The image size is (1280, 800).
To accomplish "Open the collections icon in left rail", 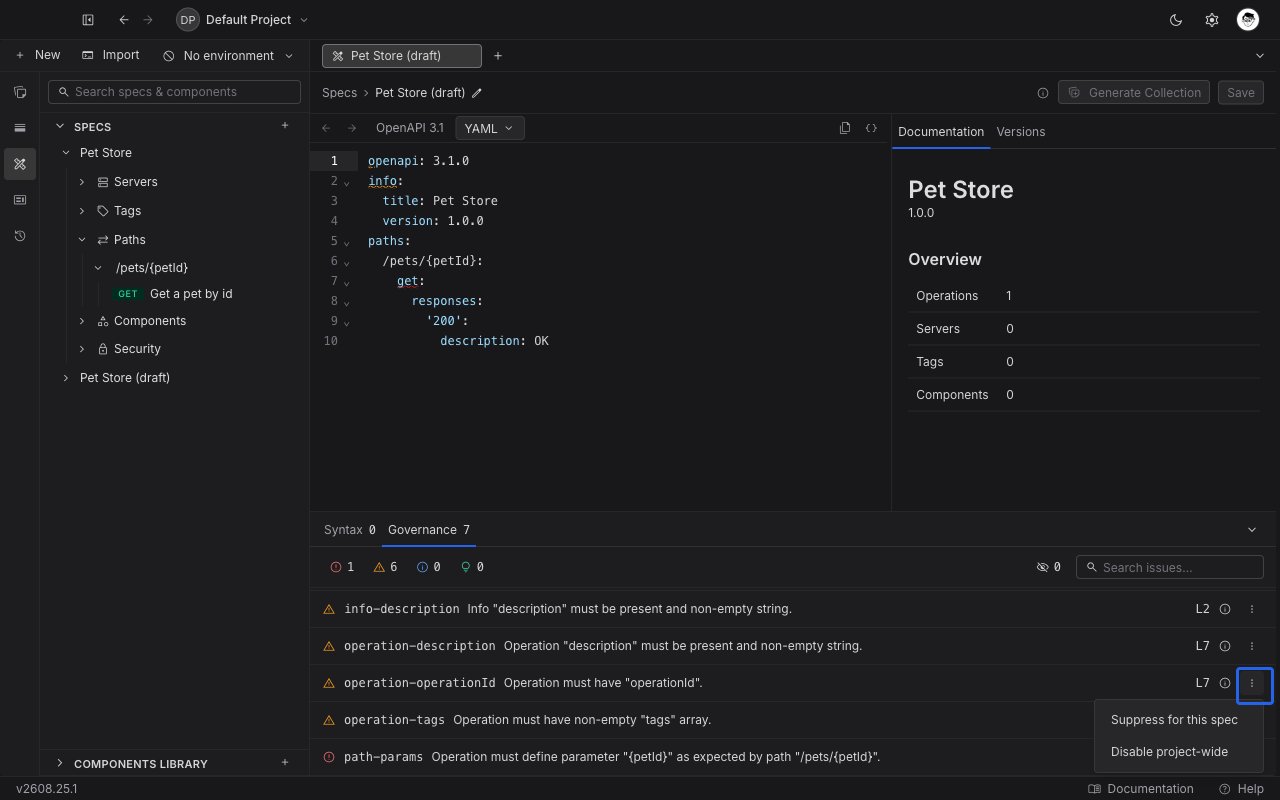I will (20, 92).
